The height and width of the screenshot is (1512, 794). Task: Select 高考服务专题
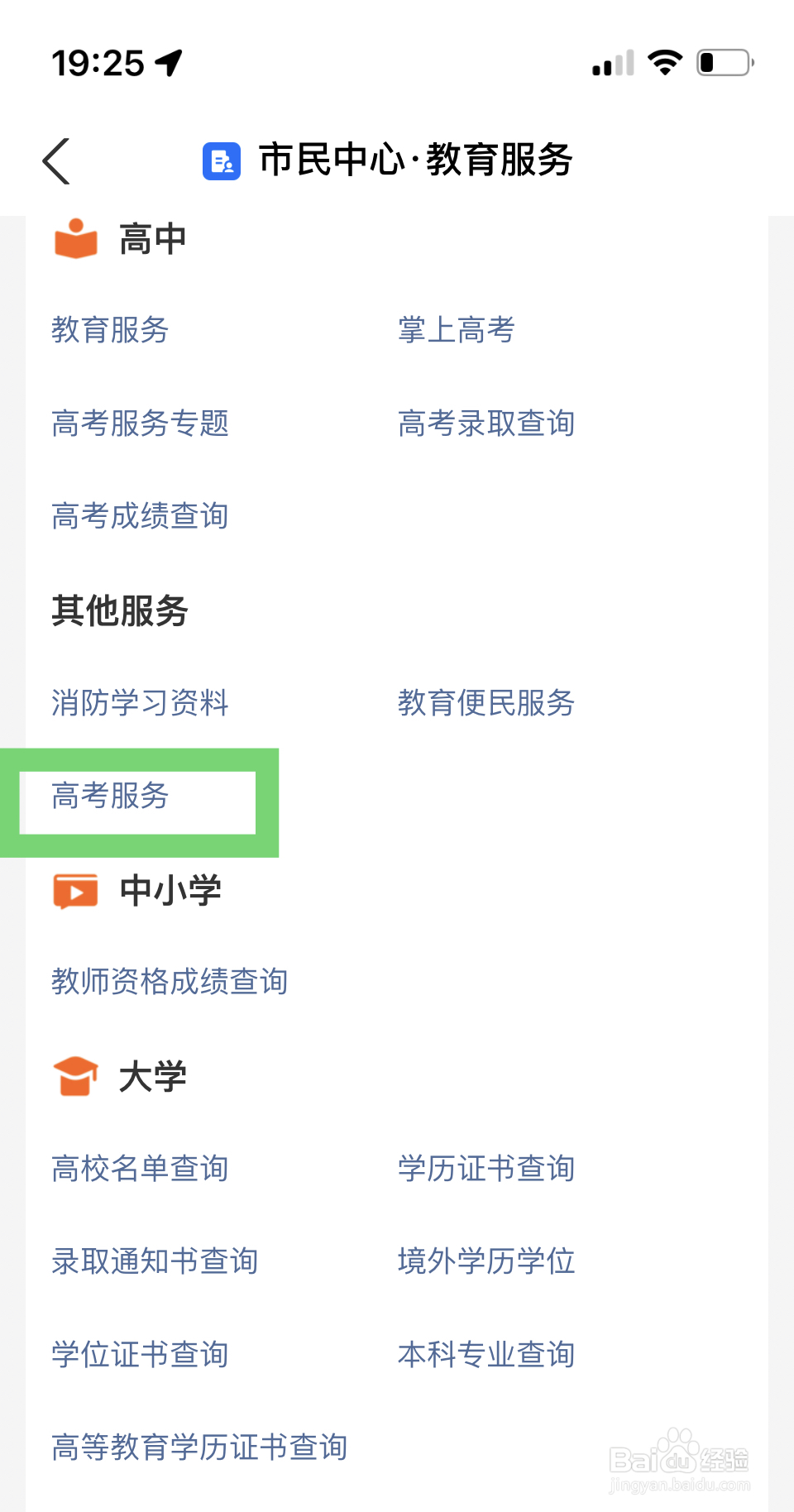point(140,423)
